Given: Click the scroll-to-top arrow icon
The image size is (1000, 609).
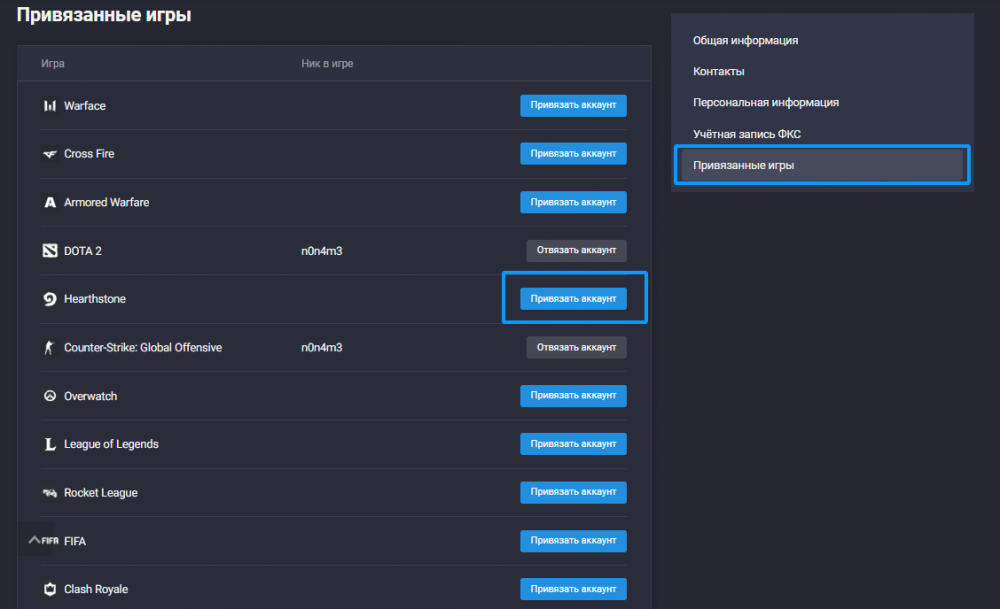Looking at the screenshot, I should click(x=34, y=539).
